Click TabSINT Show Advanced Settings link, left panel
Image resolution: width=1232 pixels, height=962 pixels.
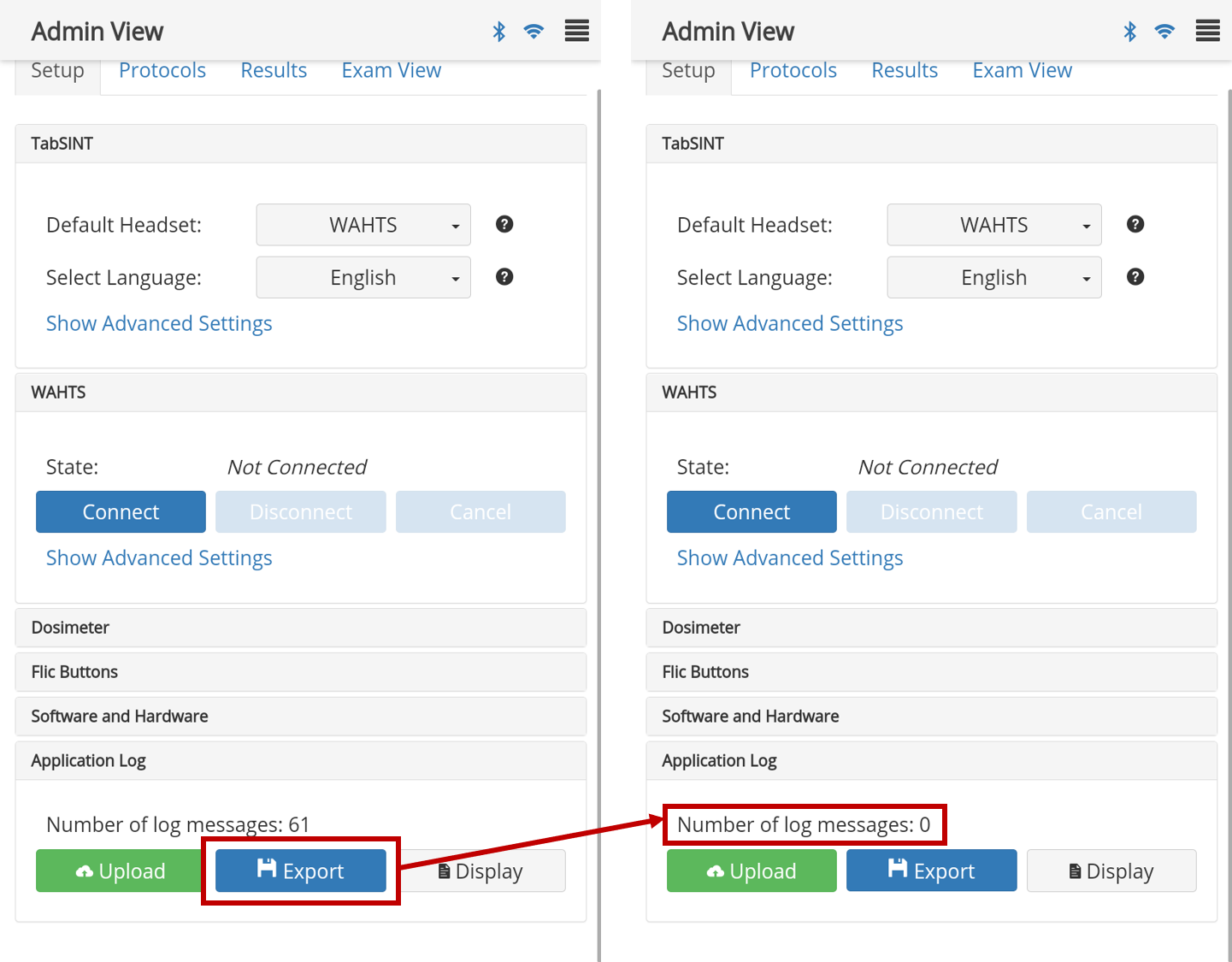(159, 323)
